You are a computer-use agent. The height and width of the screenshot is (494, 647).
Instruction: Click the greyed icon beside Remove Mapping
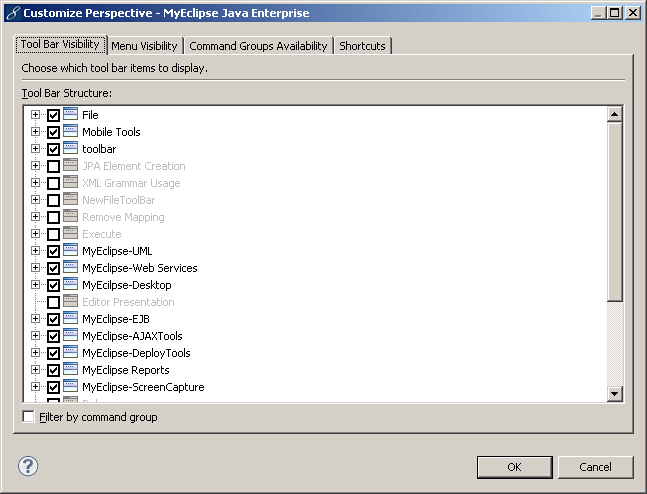[x=71, y=216]
